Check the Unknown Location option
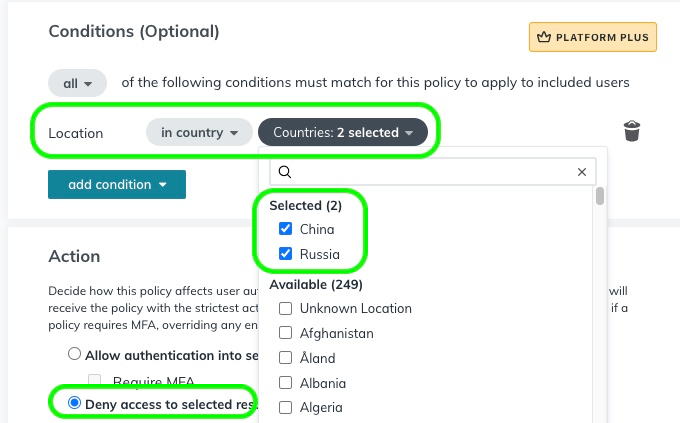Screen dimensions: 680x423 [x=286, y=308]
